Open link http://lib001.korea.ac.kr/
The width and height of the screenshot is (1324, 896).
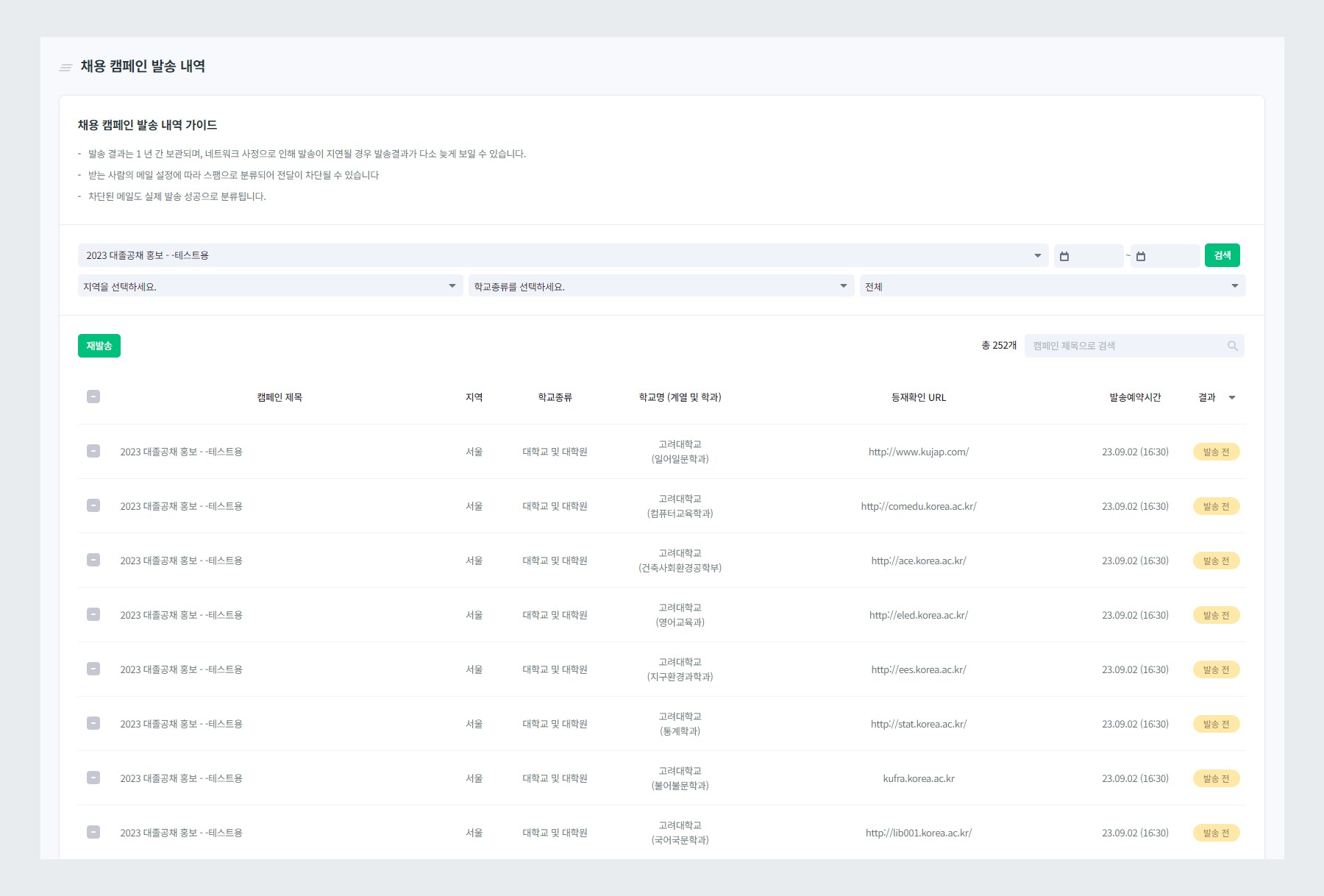pos(919,833)
